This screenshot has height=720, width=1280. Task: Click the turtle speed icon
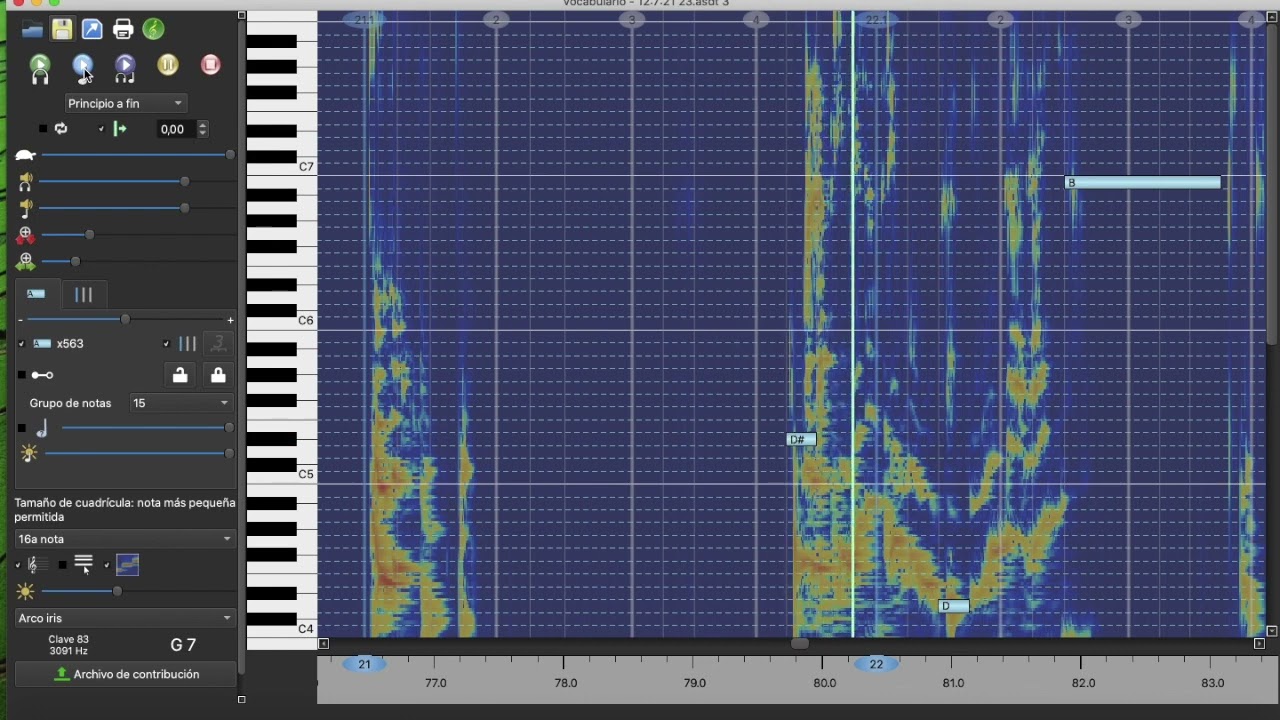(x=25, y=155)
